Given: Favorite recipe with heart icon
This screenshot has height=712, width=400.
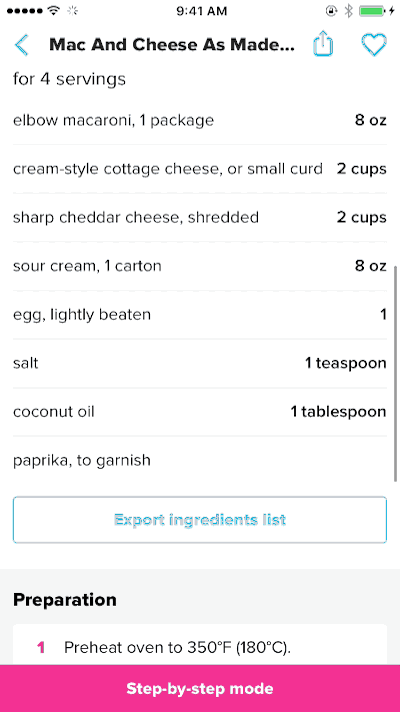Looking at the screenshot, I should (x=374, y=45).
